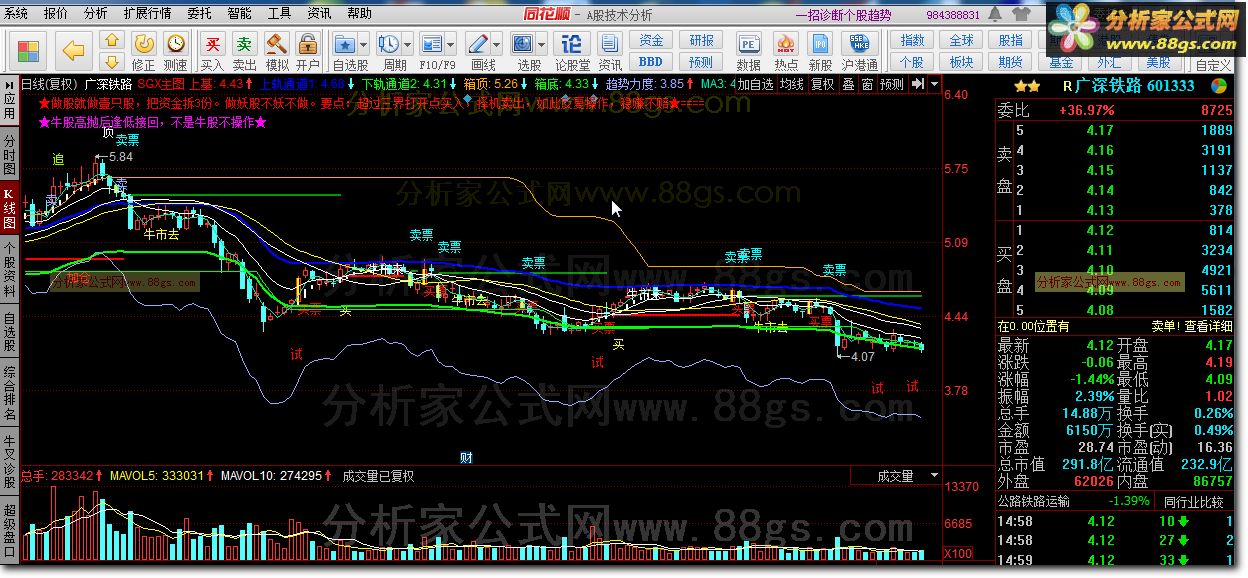Image resolution: width=1248 pixels, height=578 pixels.
Task: Open the 选股 (stock picker) icon
Action: 523,45
